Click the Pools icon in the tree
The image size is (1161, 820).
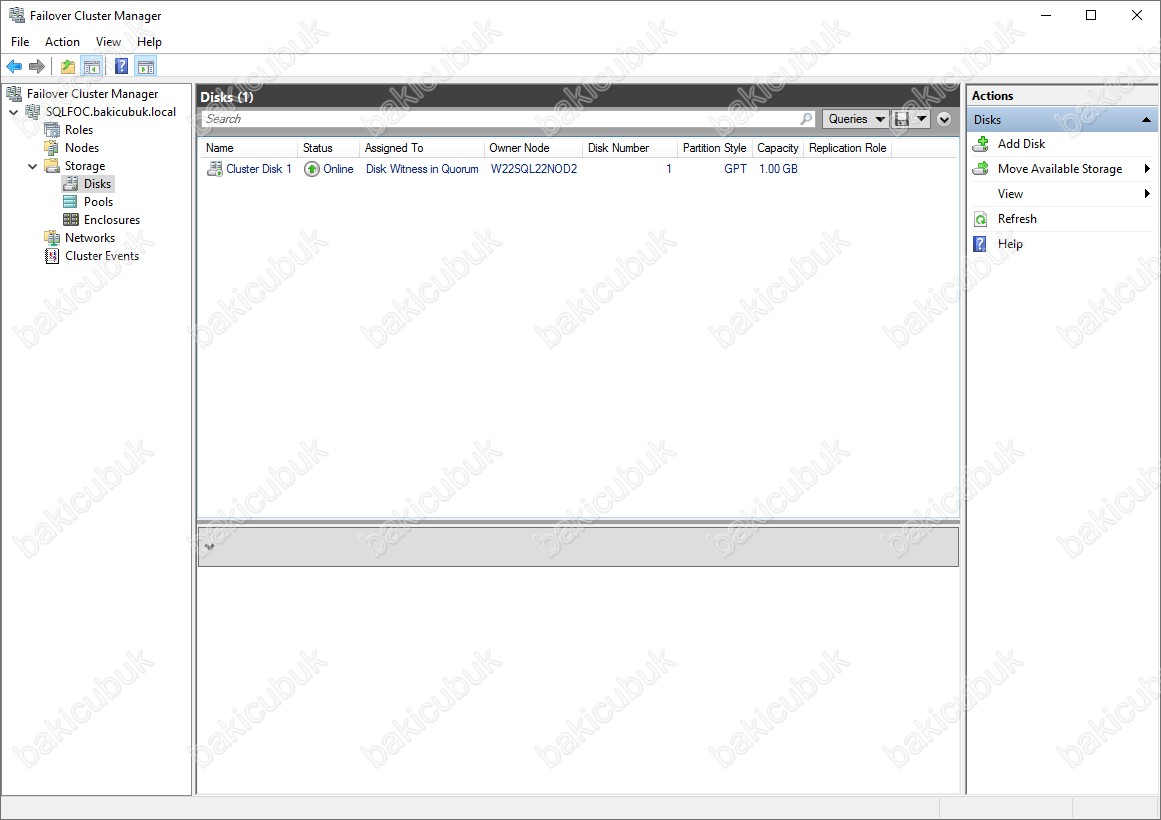pyautogui.click(x=70, y=201)
